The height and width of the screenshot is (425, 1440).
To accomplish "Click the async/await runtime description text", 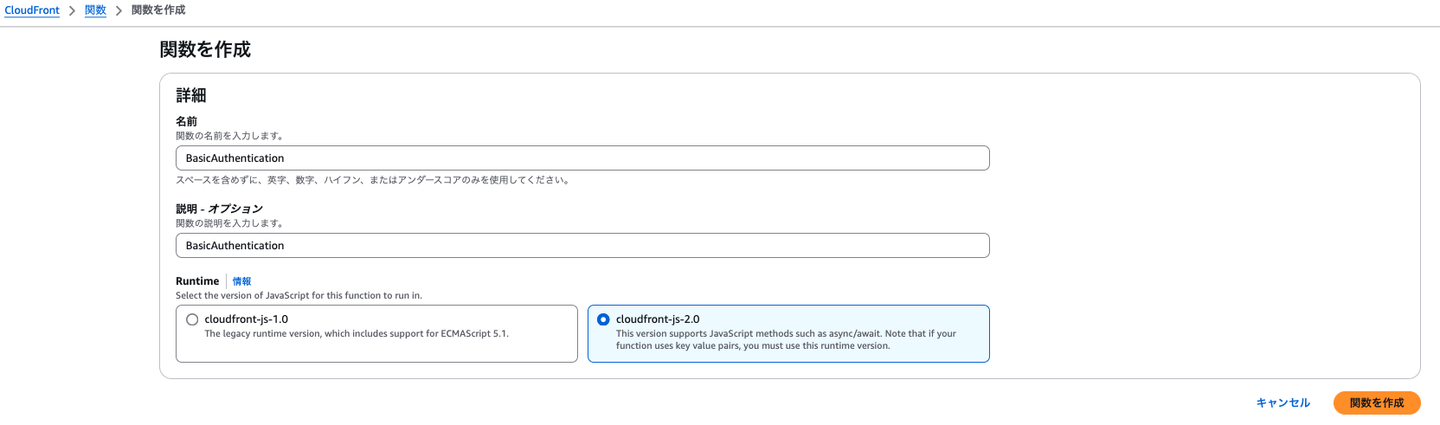I will click(x=786, y=340).
